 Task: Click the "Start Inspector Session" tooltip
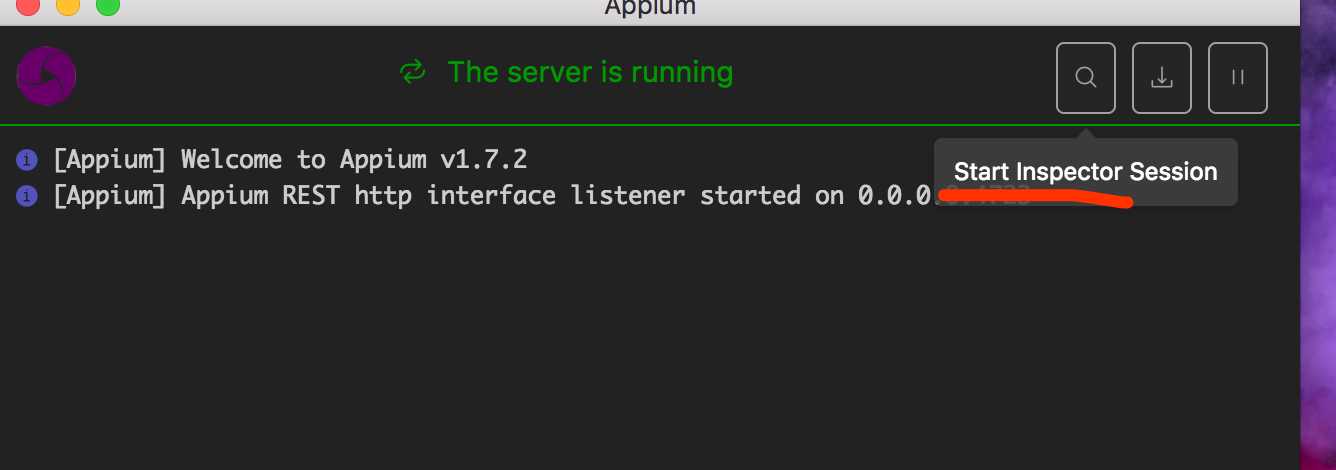[x=1085, y=172]
